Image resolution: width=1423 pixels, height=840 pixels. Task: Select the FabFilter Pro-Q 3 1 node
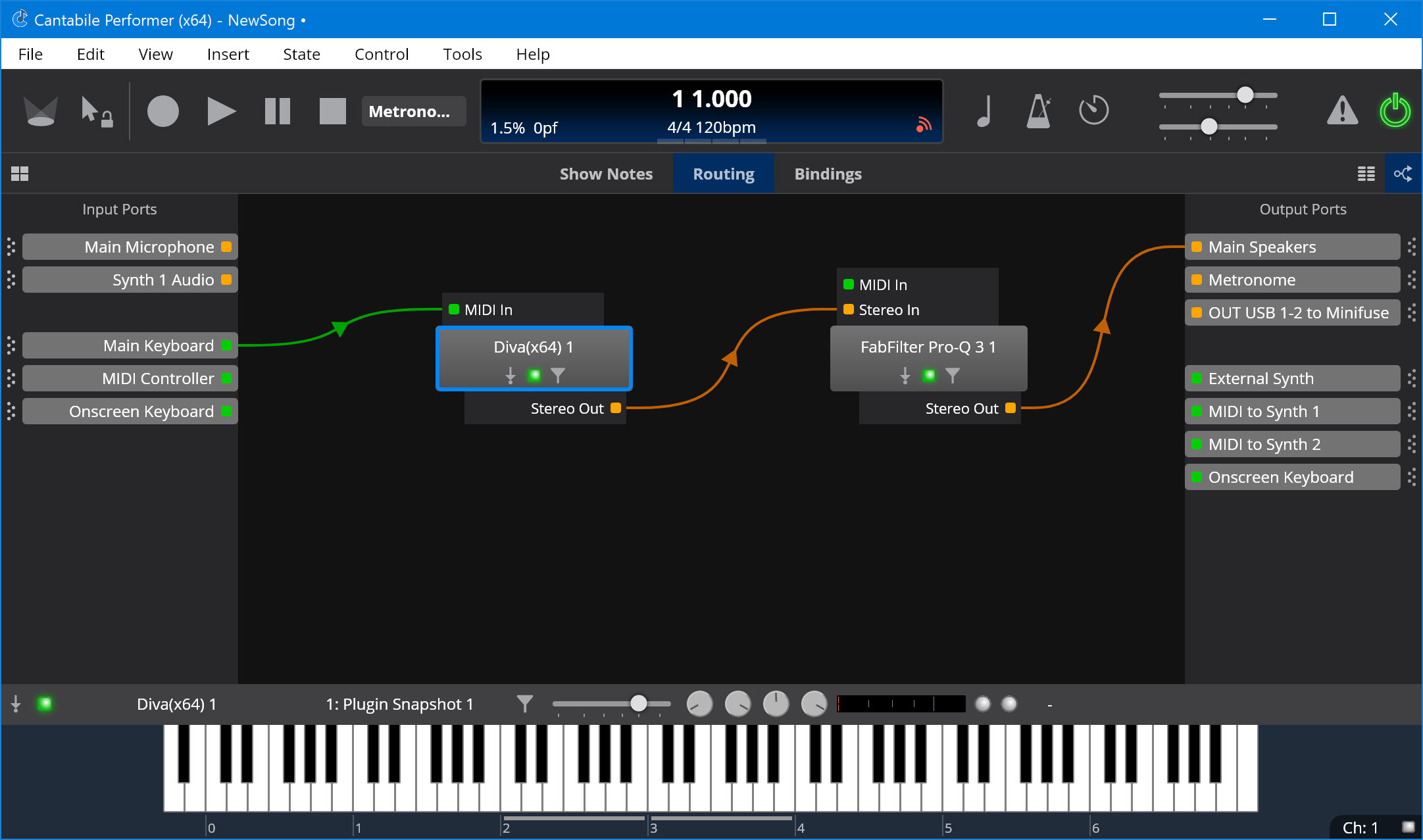(x=928, y=358)
